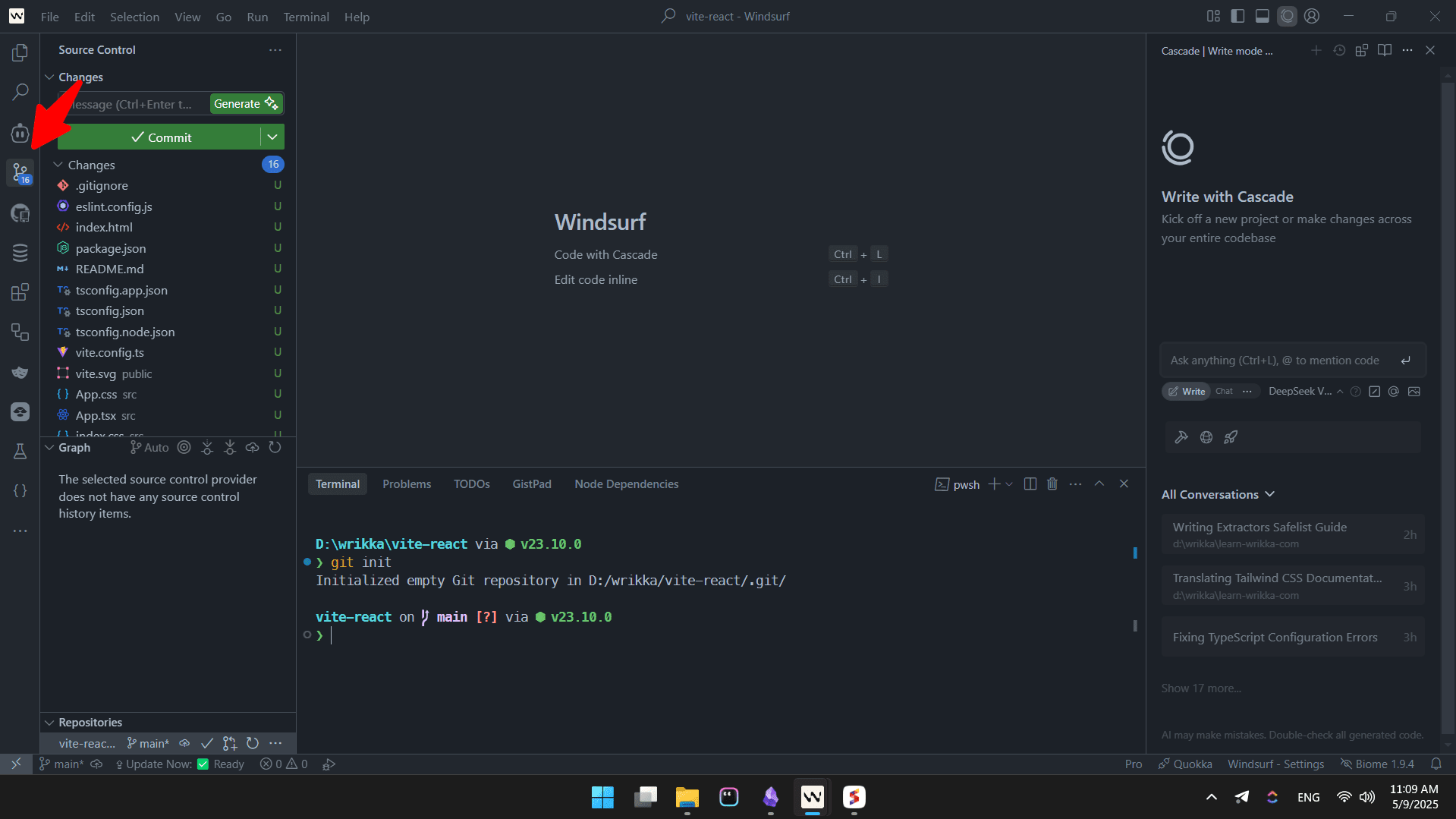Split the terminal panel
Image resolution: width=1456 pixels, height=819 pixels.
1030,484
